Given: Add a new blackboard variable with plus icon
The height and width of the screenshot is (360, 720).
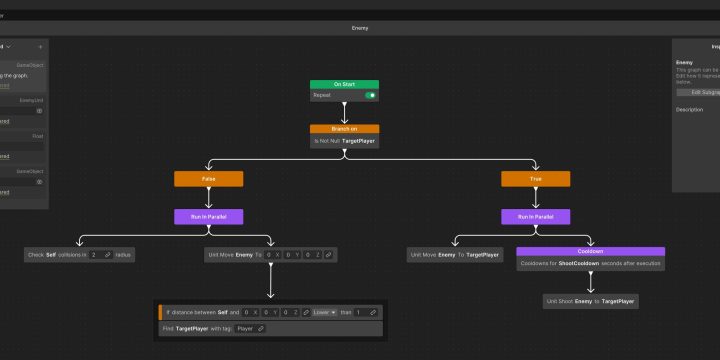Looking at the screenshot, I should [x=40, y=47].
